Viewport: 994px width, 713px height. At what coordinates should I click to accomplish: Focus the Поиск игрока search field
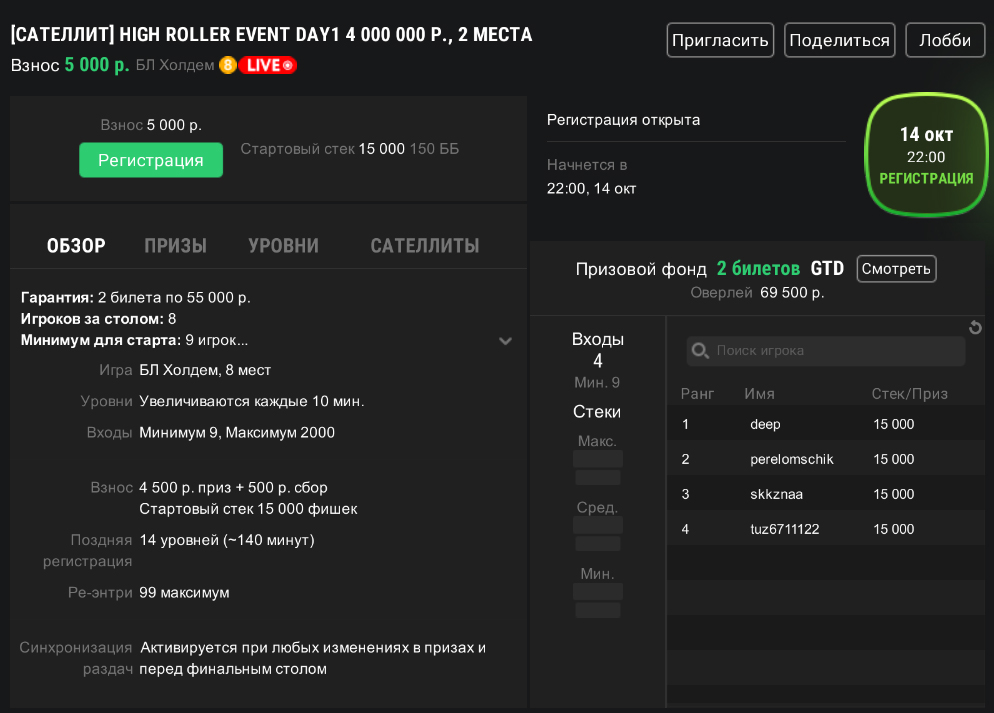(835, 351)
